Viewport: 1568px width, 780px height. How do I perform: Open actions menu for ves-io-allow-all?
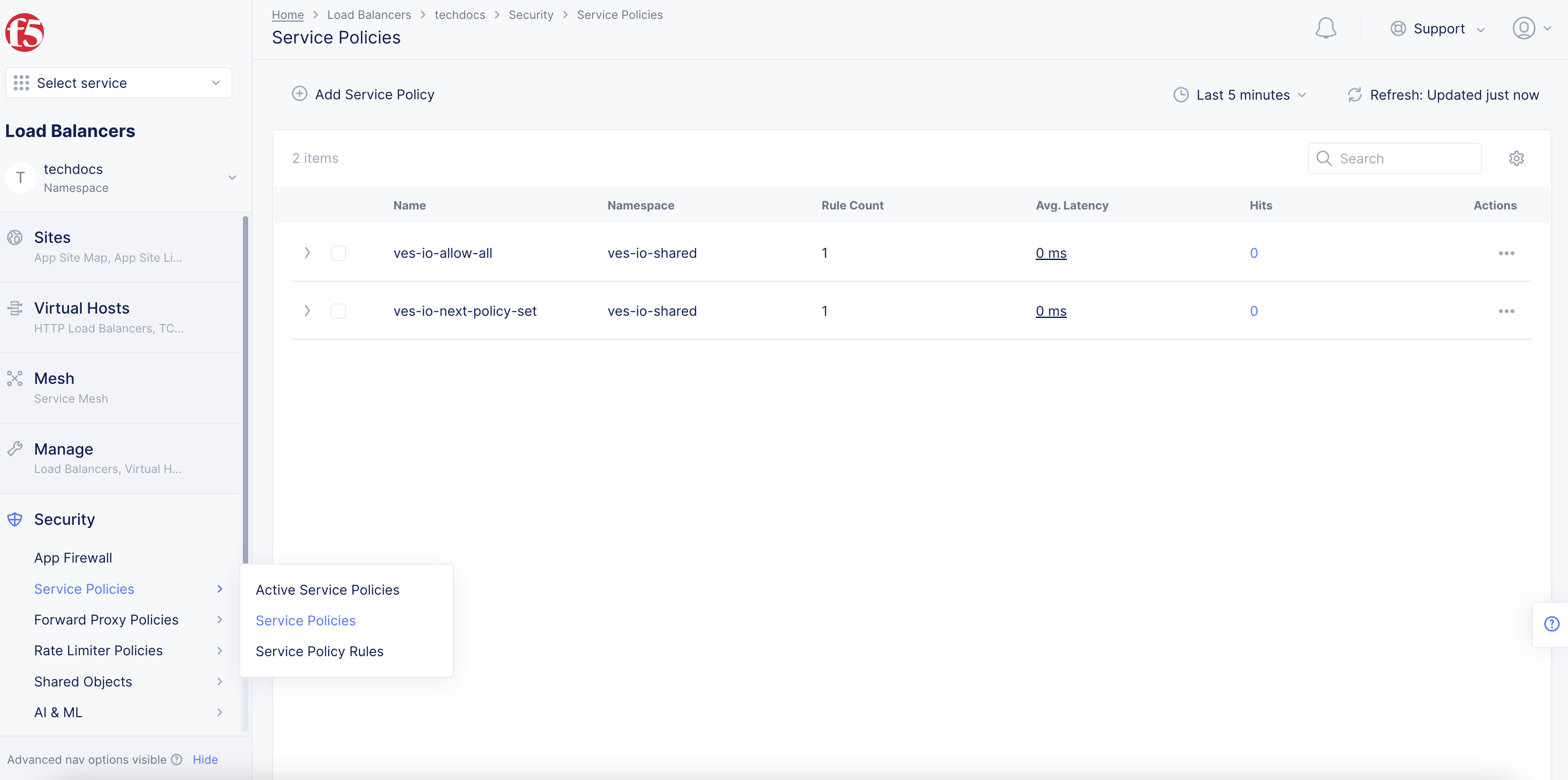pyautogui.click(x=1506, y=253)
